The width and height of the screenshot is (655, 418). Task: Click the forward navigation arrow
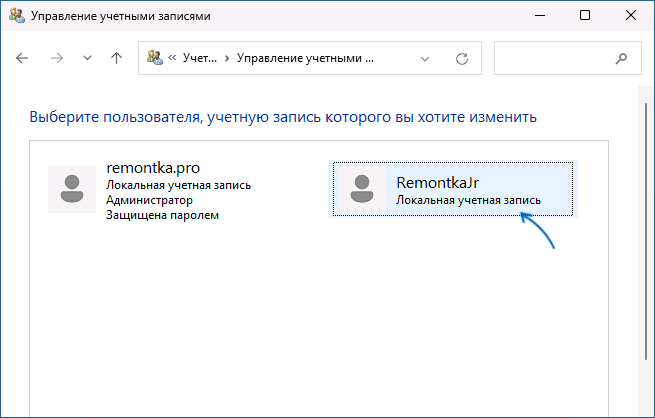tap(57, 58)
